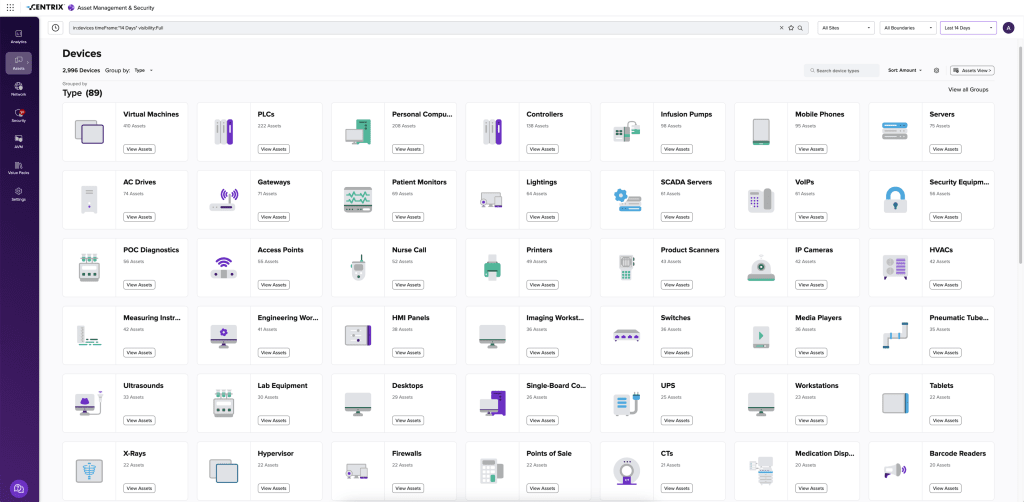
Task: Open the app launcher grid icon
Action: pos(10,7)
